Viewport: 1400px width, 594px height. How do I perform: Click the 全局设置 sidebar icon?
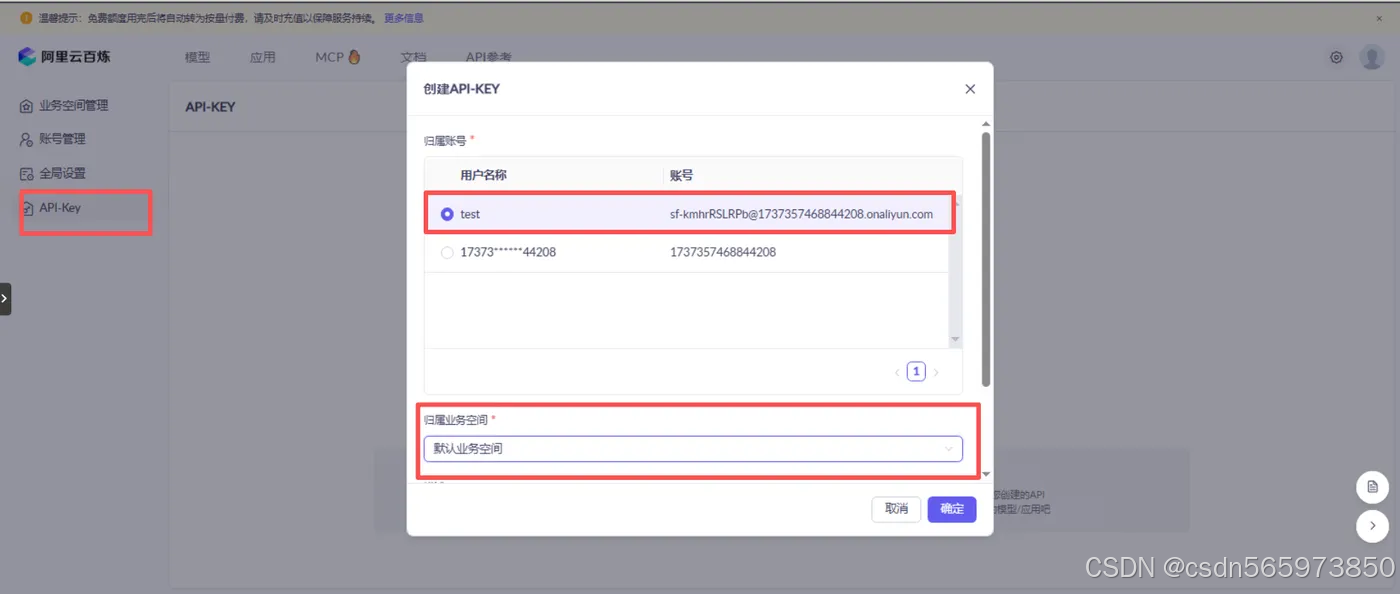(x=27, y=173)
